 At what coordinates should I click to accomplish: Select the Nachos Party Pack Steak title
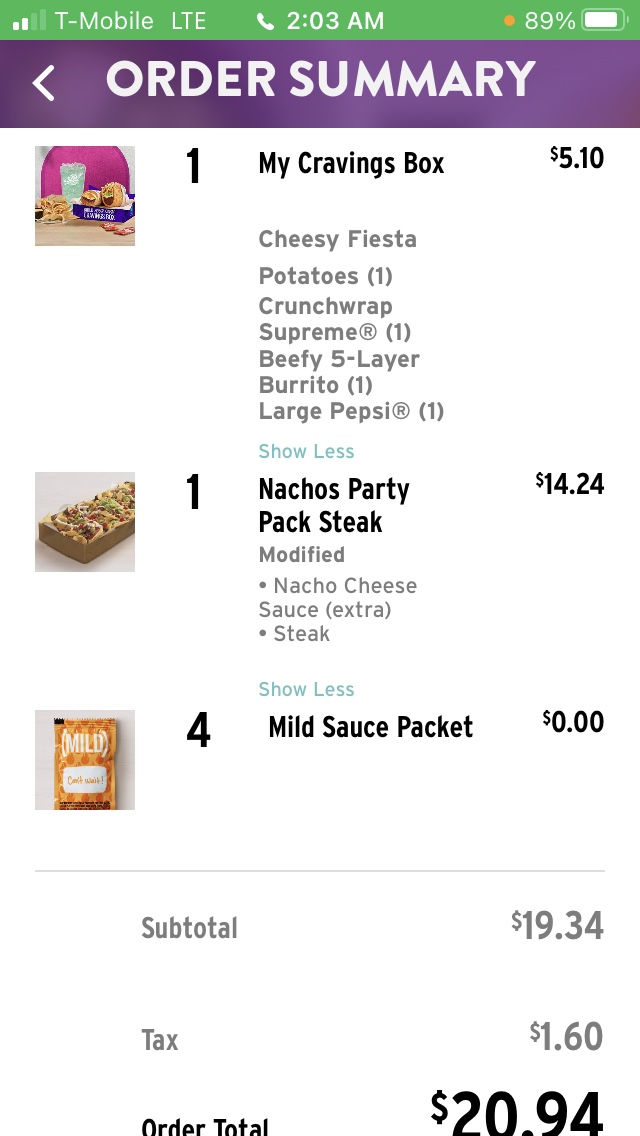pos(334,506)
